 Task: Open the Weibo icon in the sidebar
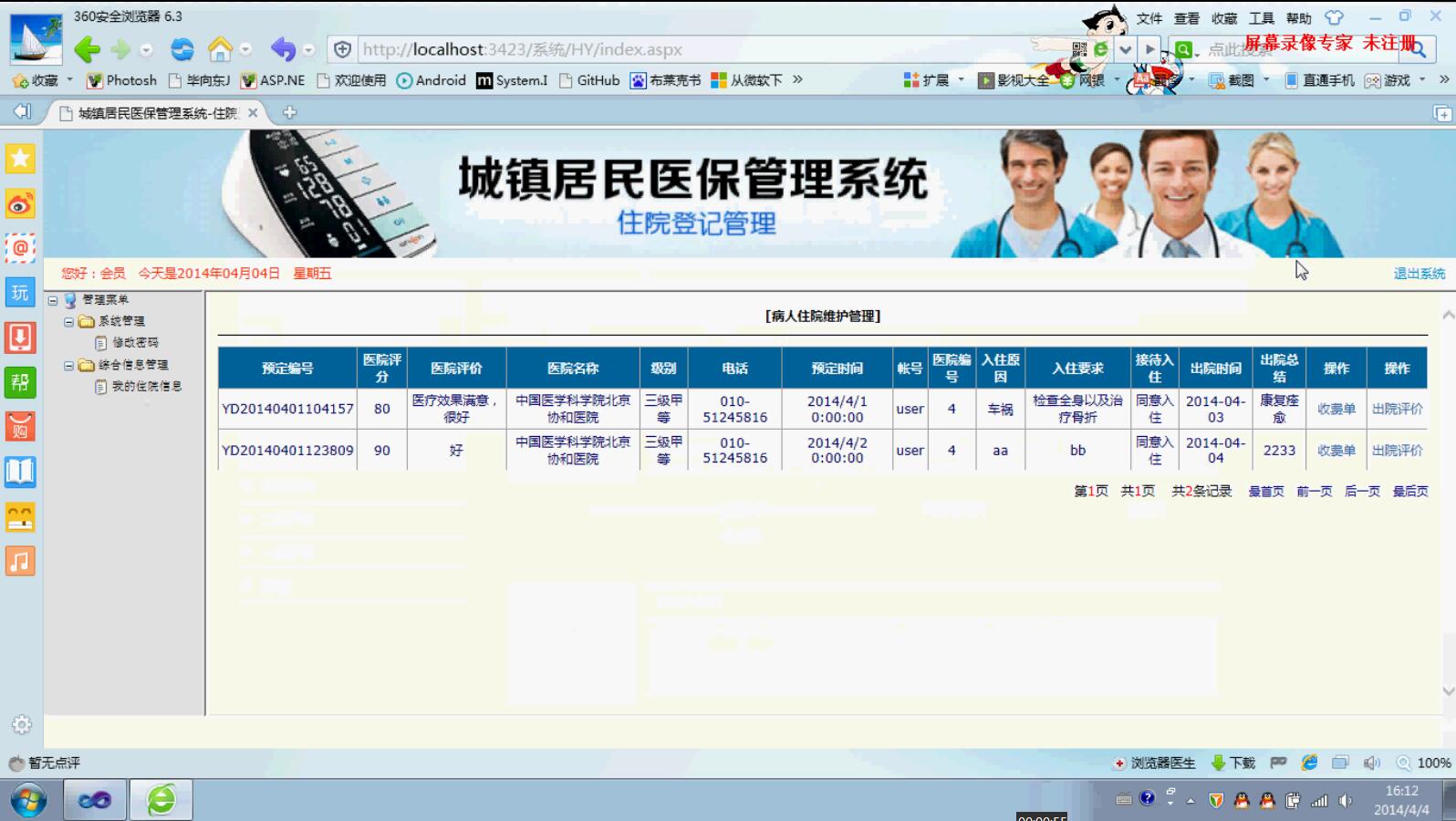[20, 203]
